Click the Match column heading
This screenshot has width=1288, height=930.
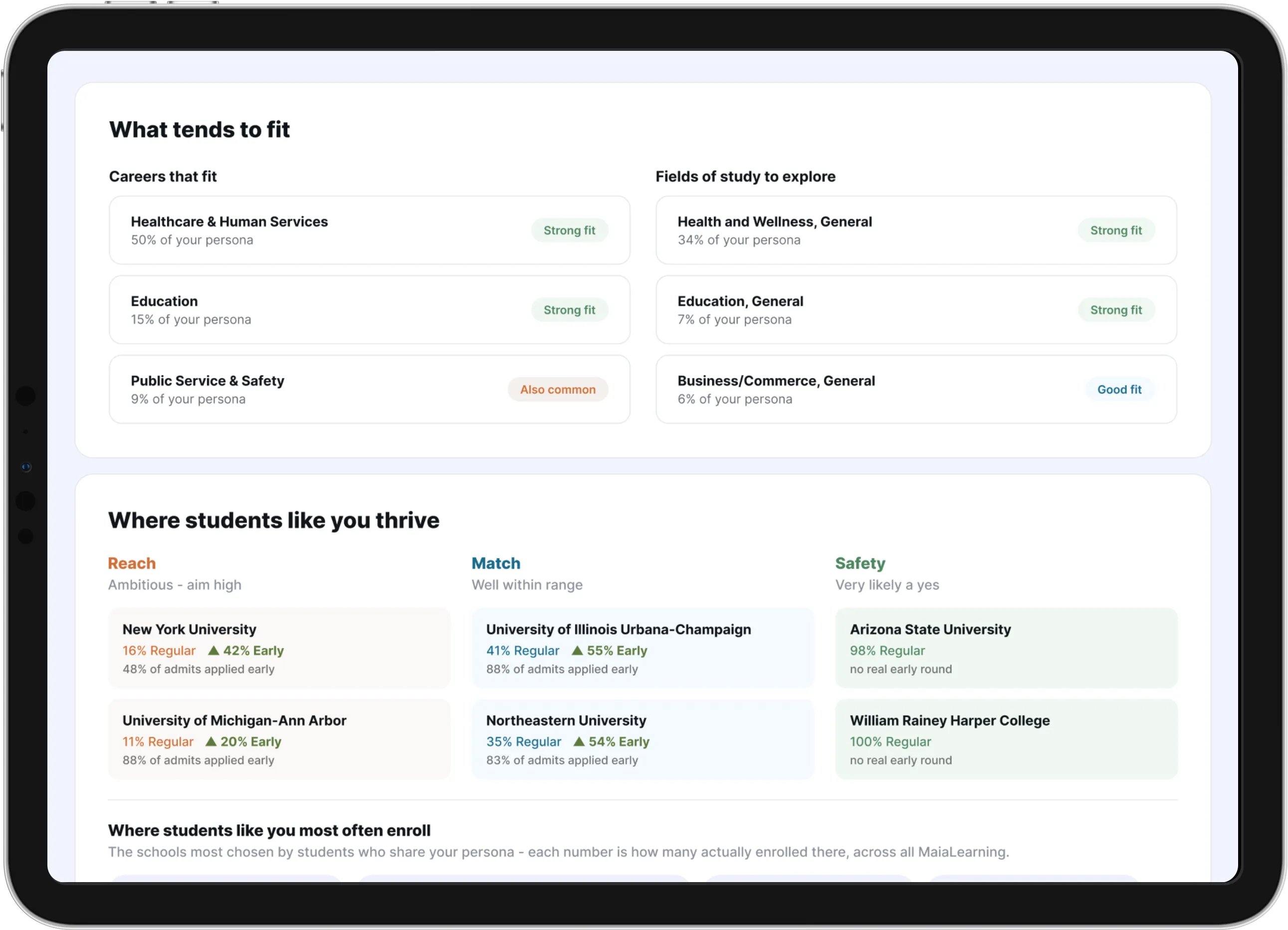[x=496, y=563]
